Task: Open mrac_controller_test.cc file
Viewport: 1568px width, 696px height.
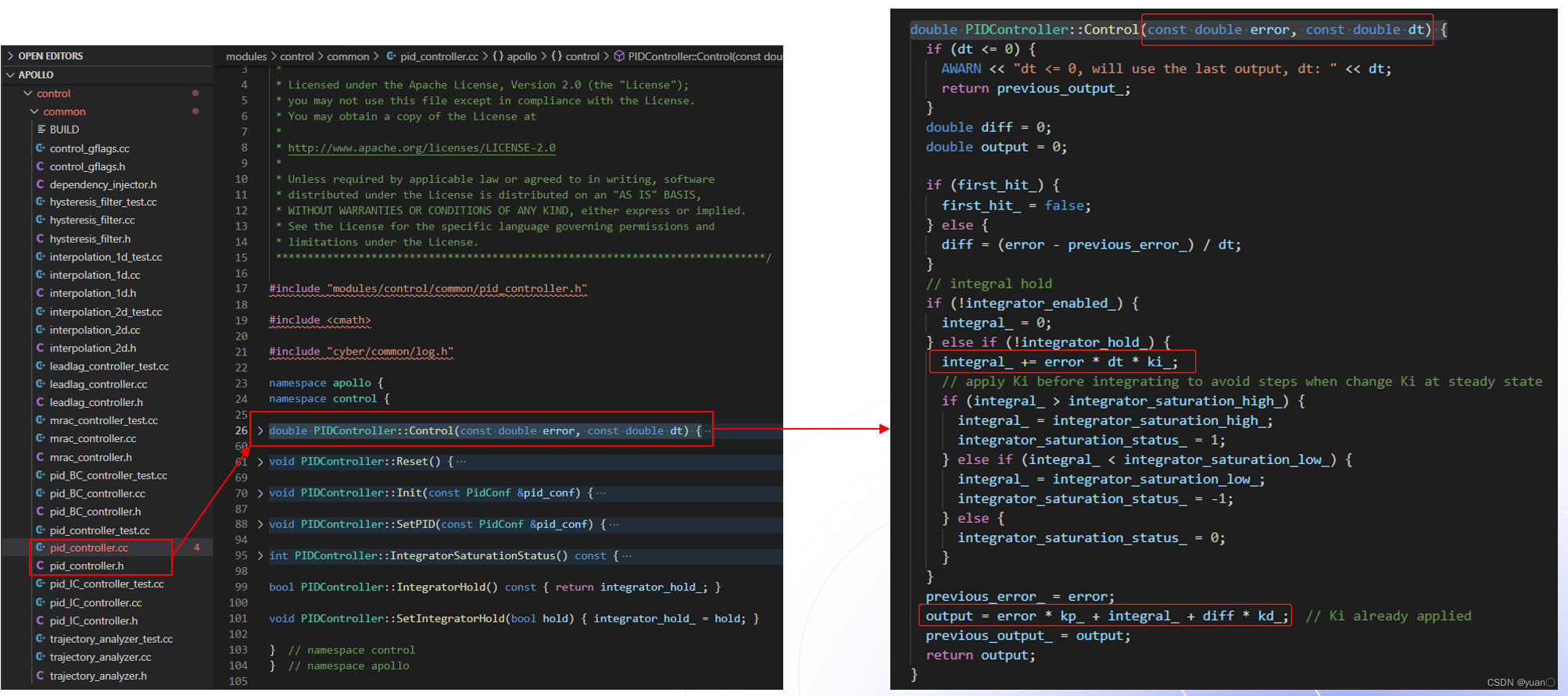Action: tap(103, 420)
